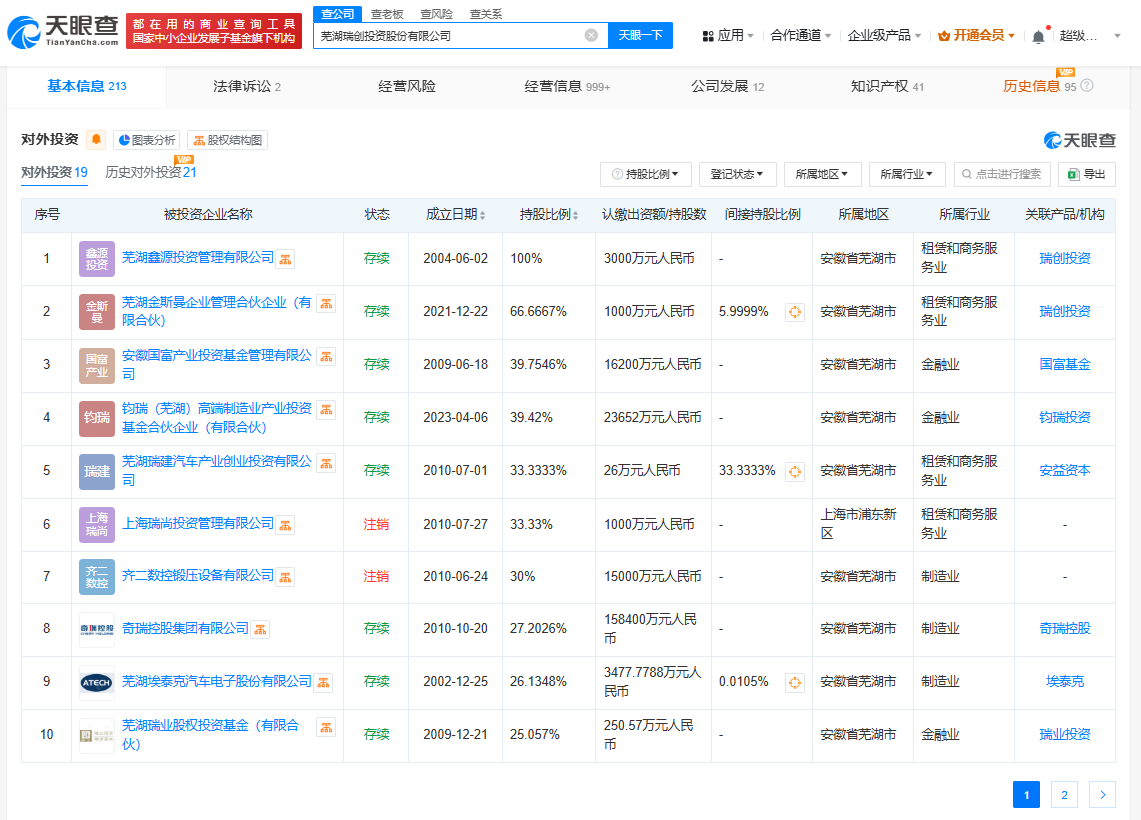Click indirect holding icon for 芜湖埃泰克汽车电子

(795, 682)
